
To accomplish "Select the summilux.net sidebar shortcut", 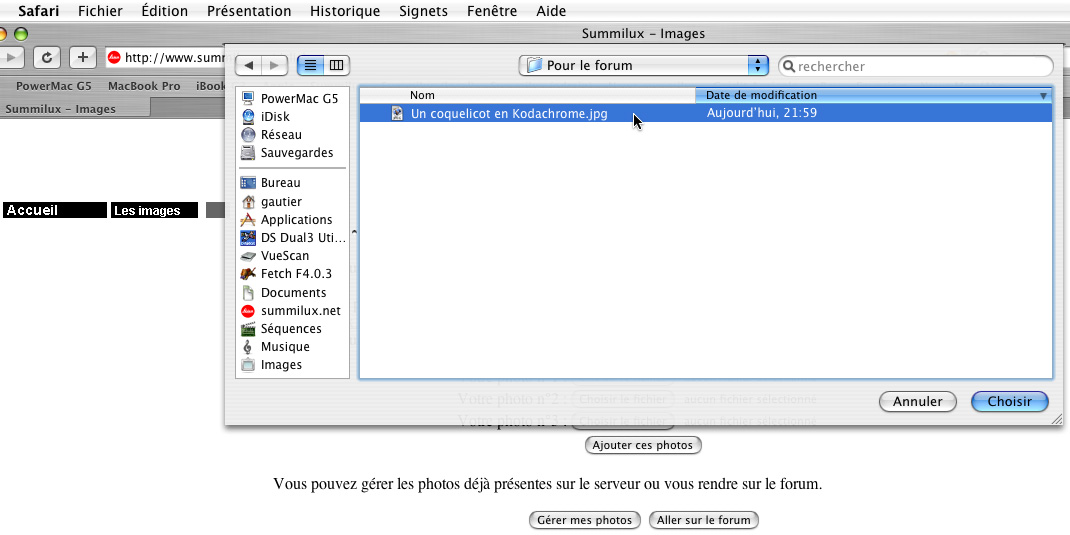I will (300, 311).
